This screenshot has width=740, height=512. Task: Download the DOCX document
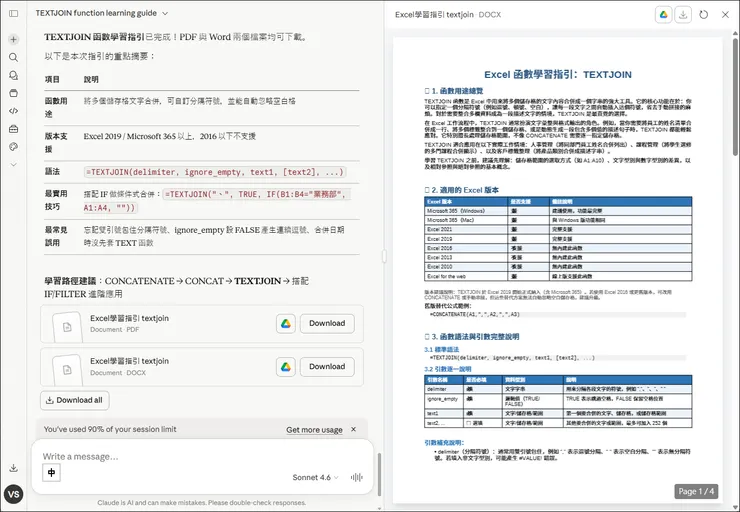[327, 367]
